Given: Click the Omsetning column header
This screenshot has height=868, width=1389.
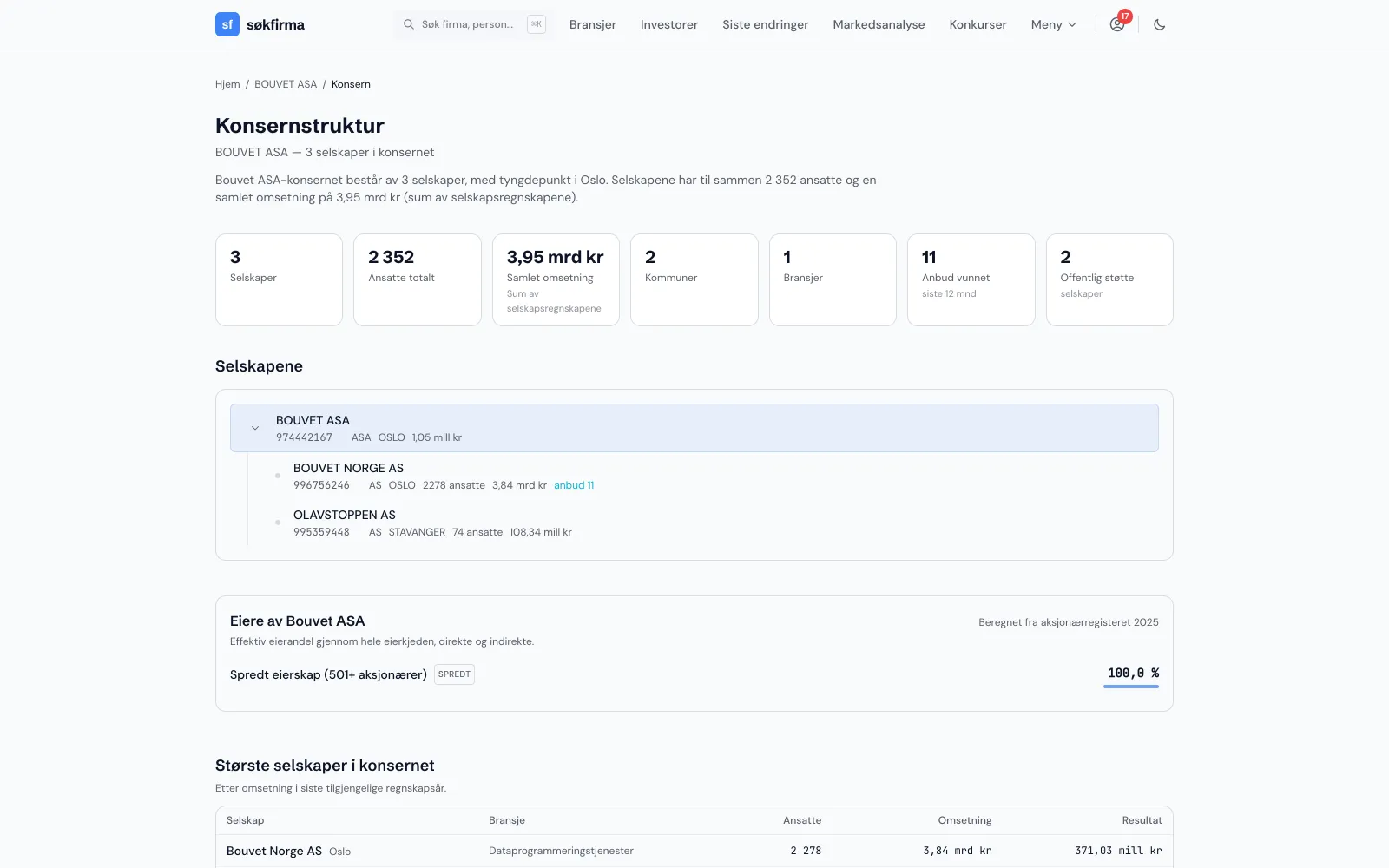Looking at the screenshot, I should [x=964, y=820].
